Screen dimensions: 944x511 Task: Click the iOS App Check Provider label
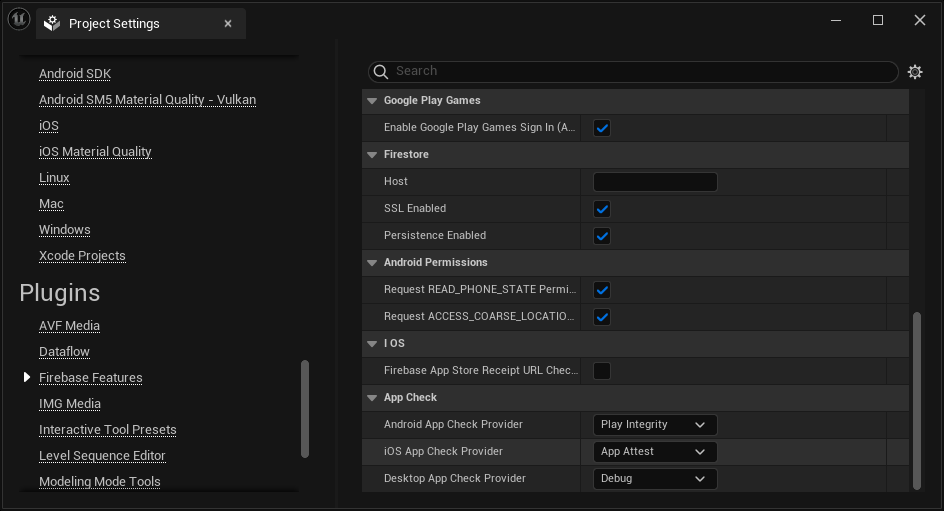tap(443, 451)
